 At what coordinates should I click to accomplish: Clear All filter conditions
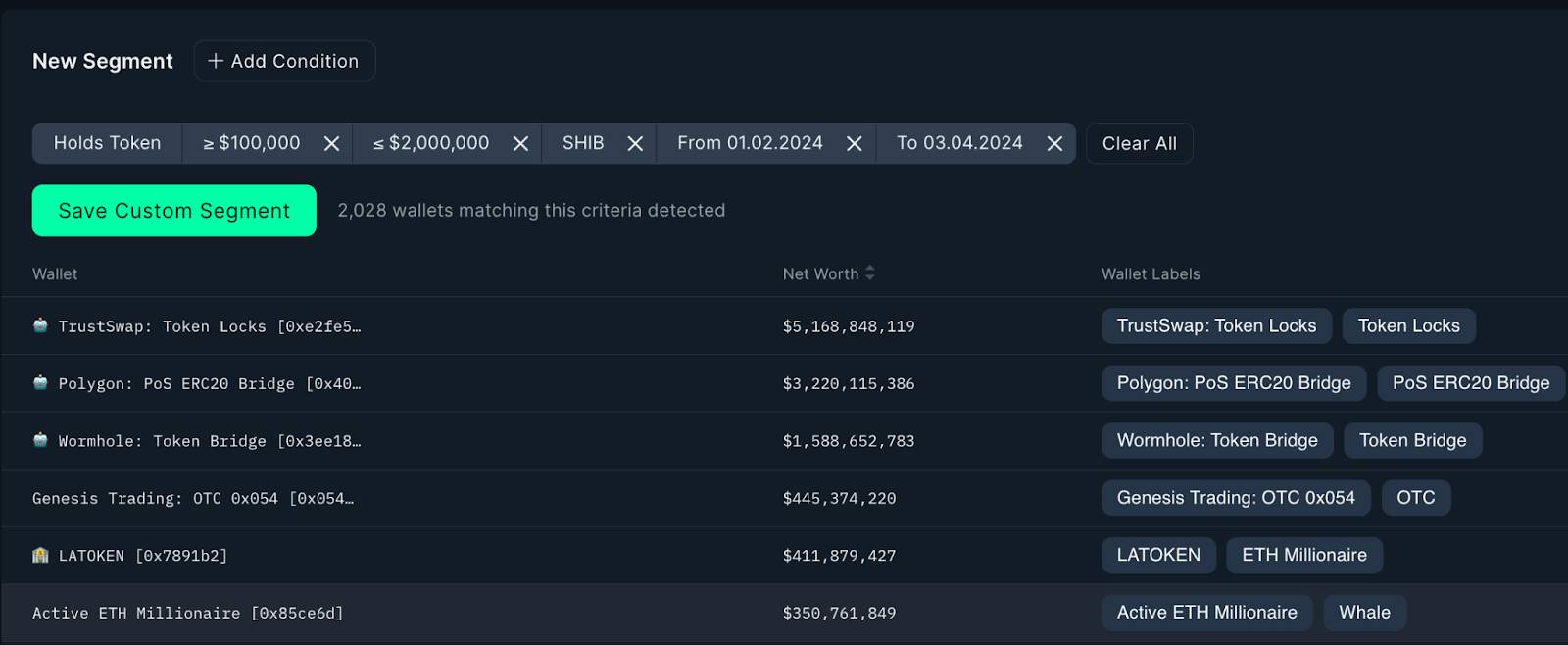1139,143
